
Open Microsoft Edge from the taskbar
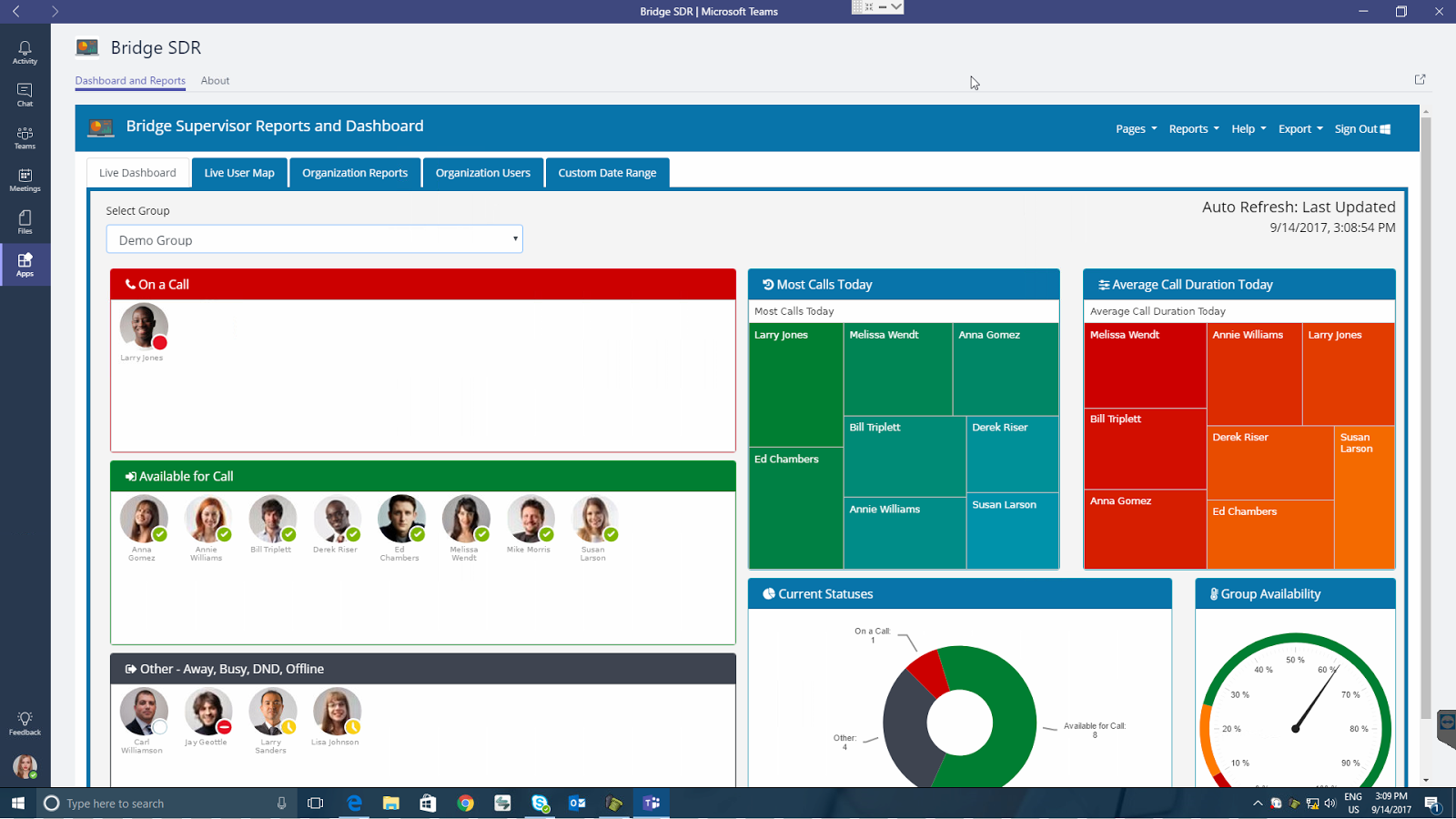354,803
